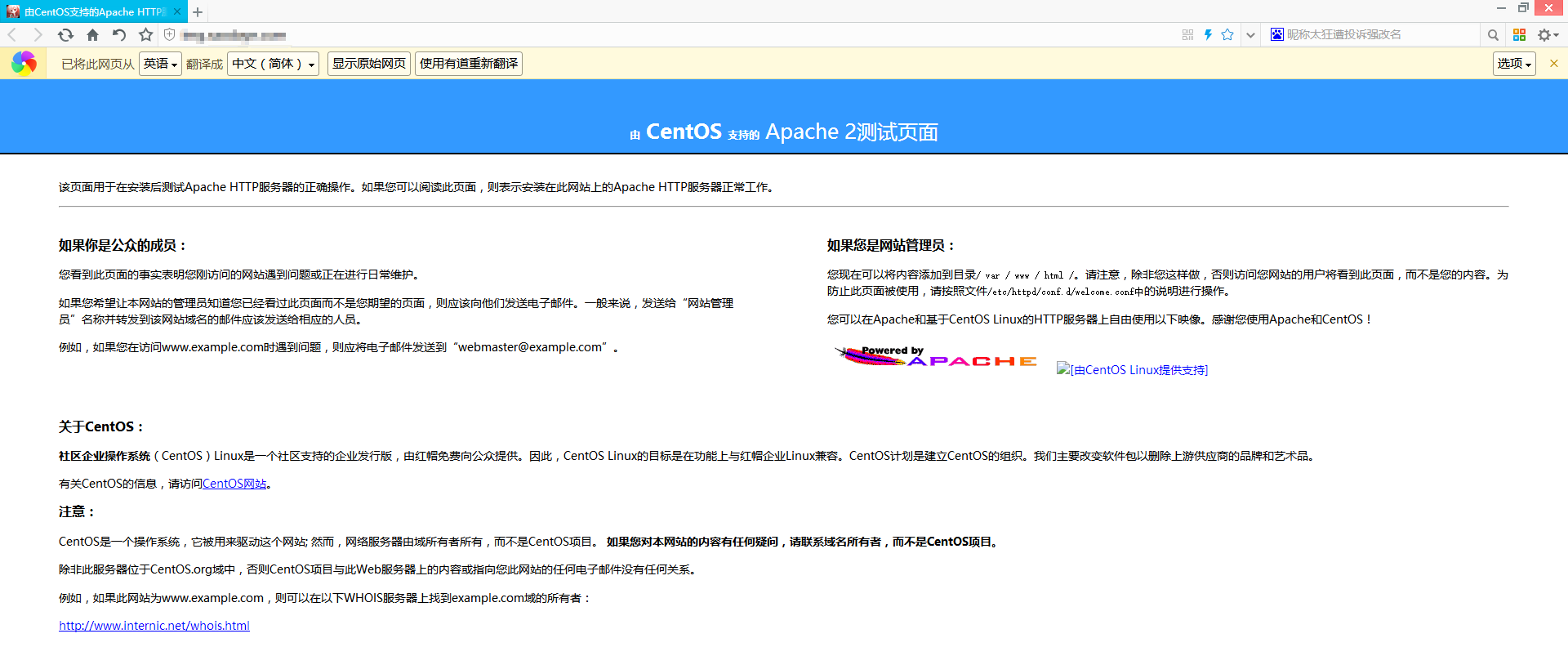Click the browser back arrow
The height and width of the screenshot is (665, 1568).
coord(12,35)
